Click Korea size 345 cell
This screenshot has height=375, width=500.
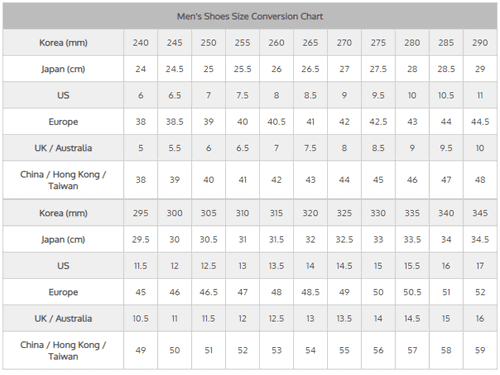tap(480, 213)
